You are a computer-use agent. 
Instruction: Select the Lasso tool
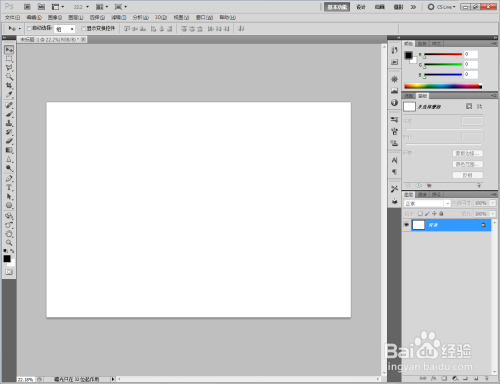pos(9,68)
